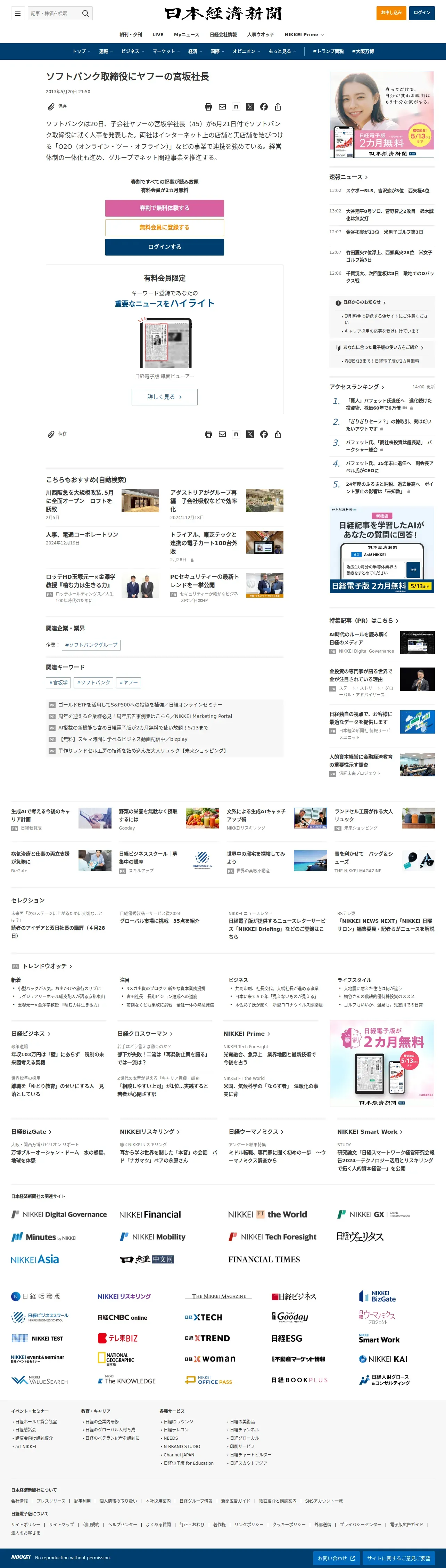Click the orange お申し込み button

[x=391, y=13]
